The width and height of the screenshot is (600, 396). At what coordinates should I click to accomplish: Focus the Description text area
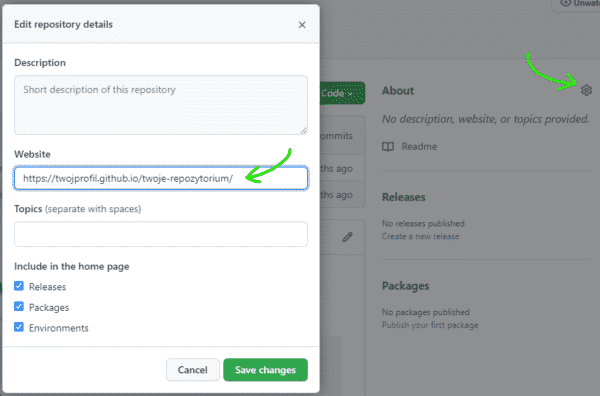(x=161, y=105)
